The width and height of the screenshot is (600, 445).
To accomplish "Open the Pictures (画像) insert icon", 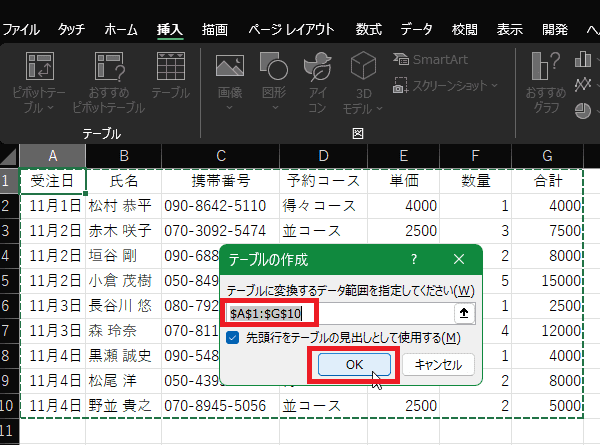I will (230, 68).
